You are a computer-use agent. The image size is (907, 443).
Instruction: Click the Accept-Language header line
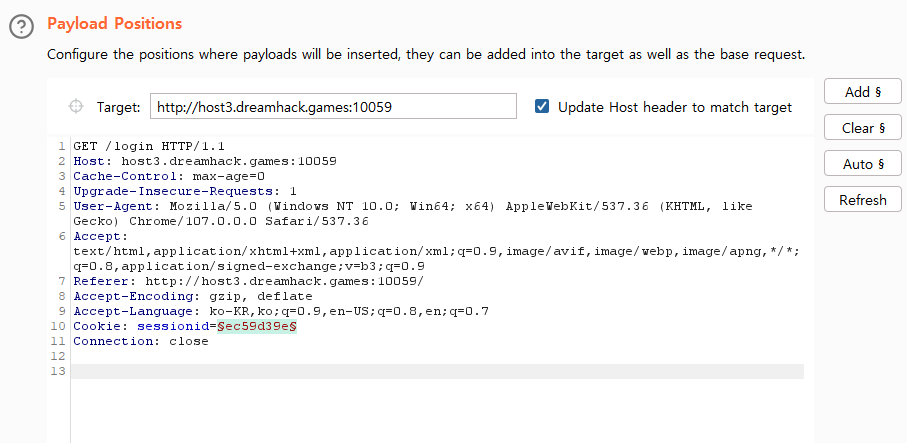(281, 312)
